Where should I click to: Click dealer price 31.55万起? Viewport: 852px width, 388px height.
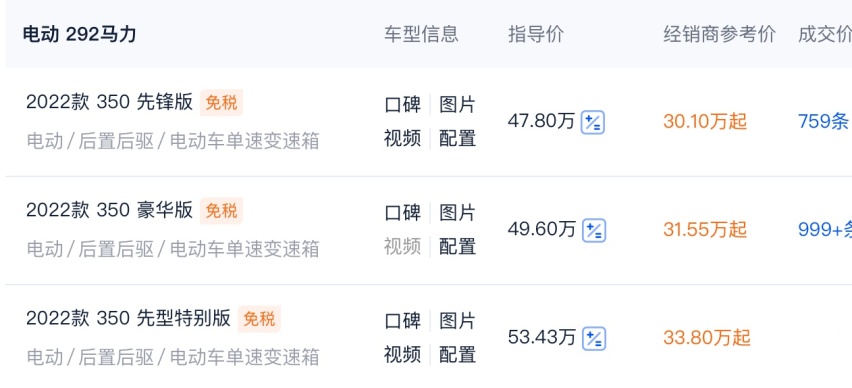[x=705, y=230]
